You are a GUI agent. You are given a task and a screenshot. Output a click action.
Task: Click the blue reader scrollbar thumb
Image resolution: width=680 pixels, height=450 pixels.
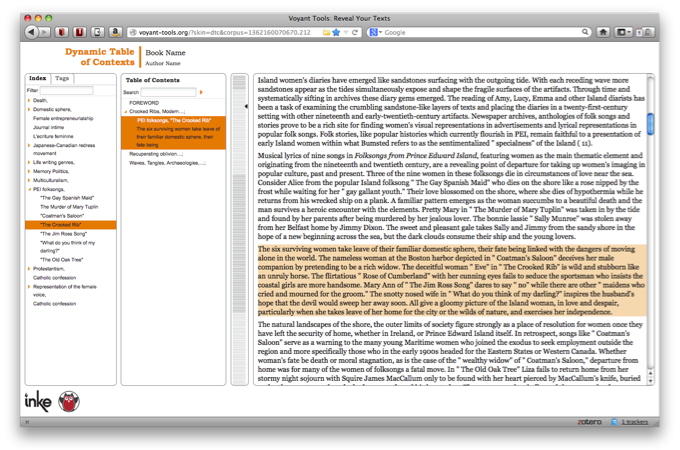tap(650, 124)
